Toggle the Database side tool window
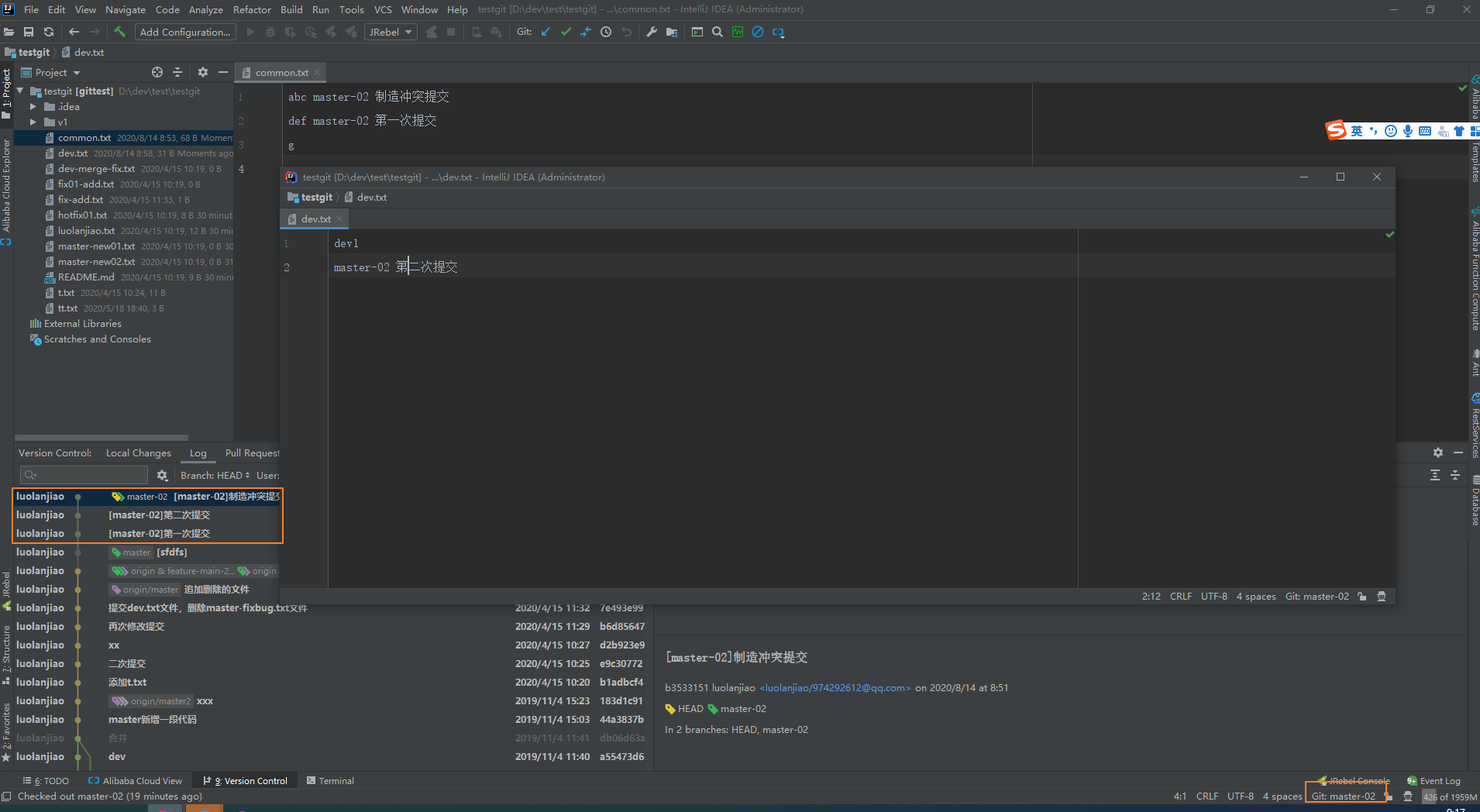The height and width of the screenshot is (812, 1480). coord(1475,501)
